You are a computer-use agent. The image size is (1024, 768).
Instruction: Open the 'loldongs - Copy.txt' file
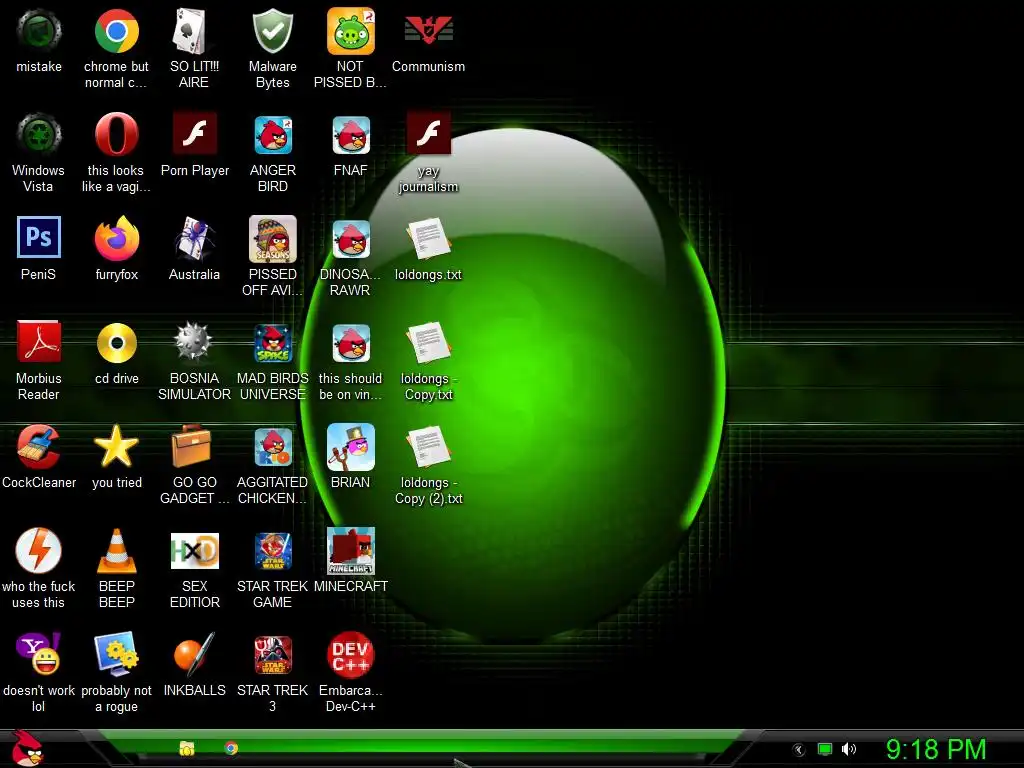coord(428,343)
